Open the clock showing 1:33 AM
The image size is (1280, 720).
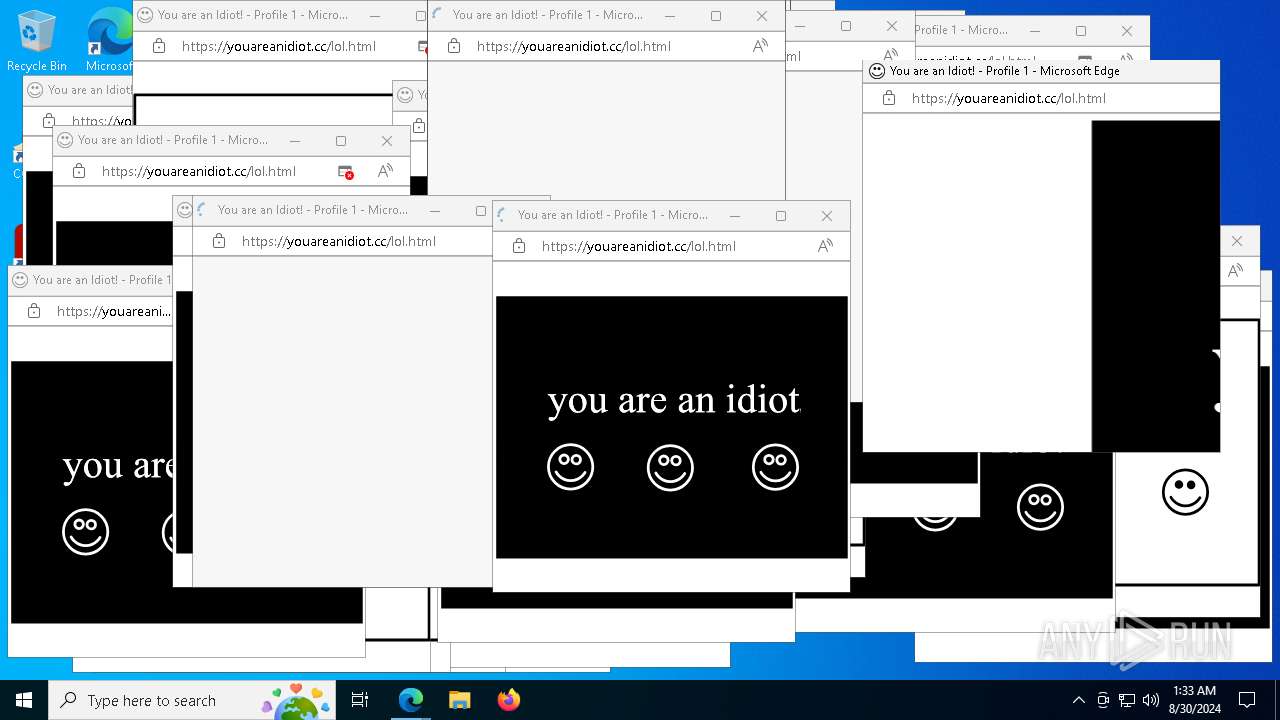[1194, 700]
